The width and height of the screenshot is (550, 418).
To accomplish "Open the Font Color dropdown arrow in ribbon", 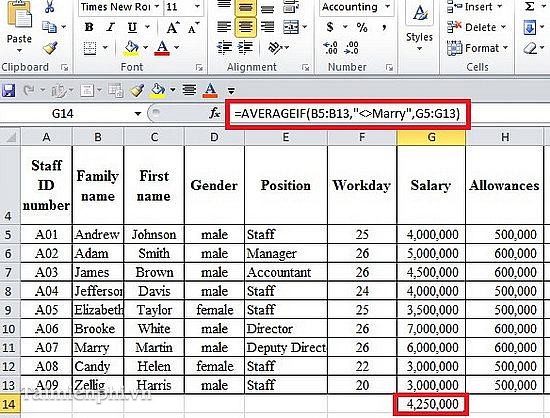I will click(x=176, y=48).
